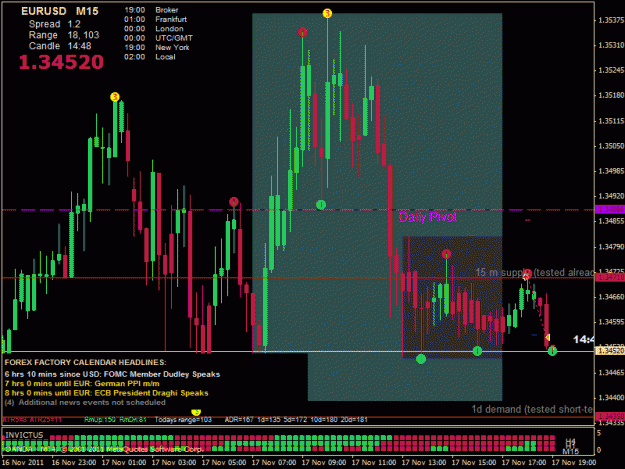Click the 15 m supply zone label

(535, 273)
